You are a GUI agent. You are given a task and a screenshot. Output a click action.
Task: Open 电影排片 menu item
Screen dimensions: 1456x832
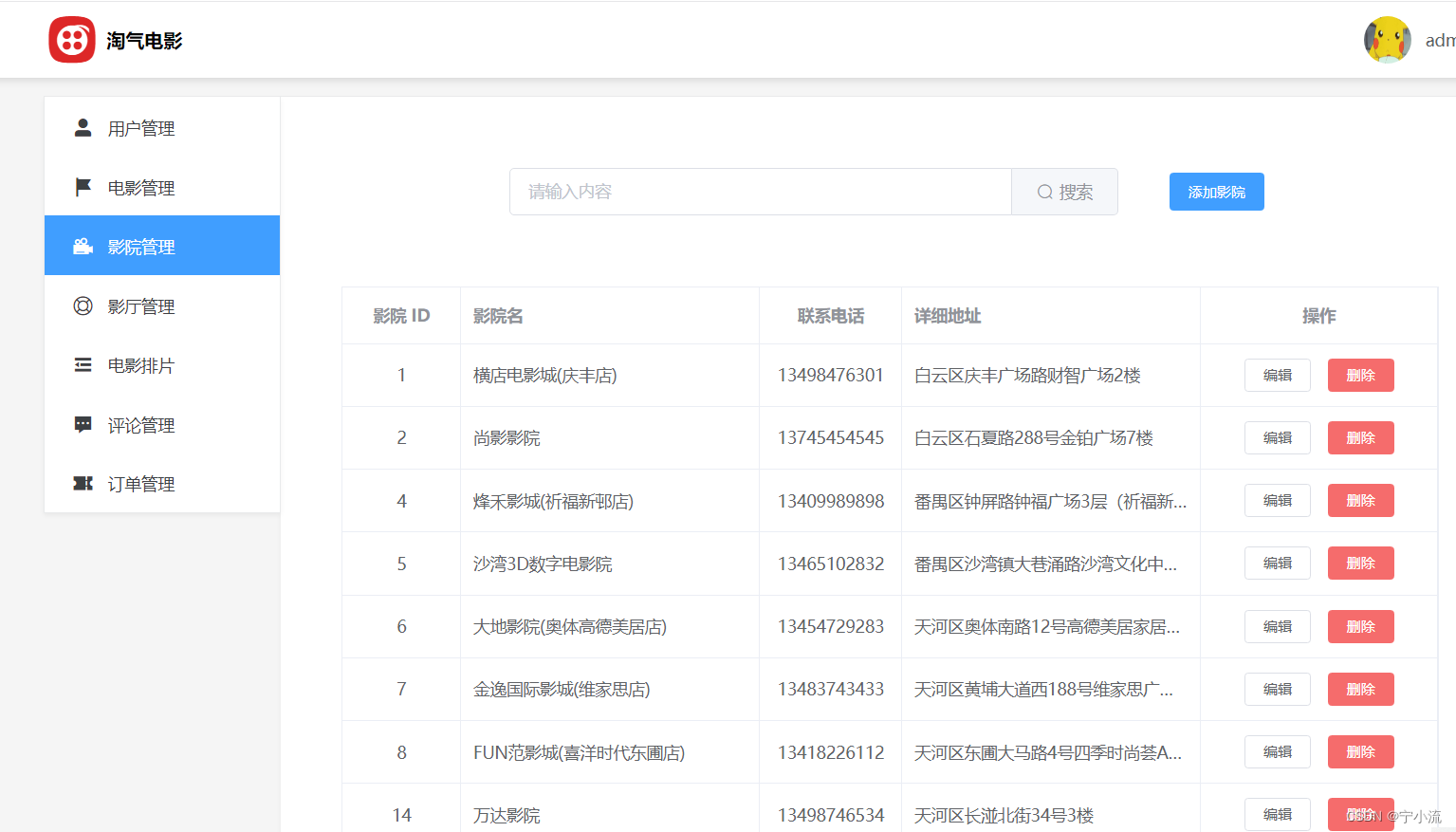pos(162,365)
